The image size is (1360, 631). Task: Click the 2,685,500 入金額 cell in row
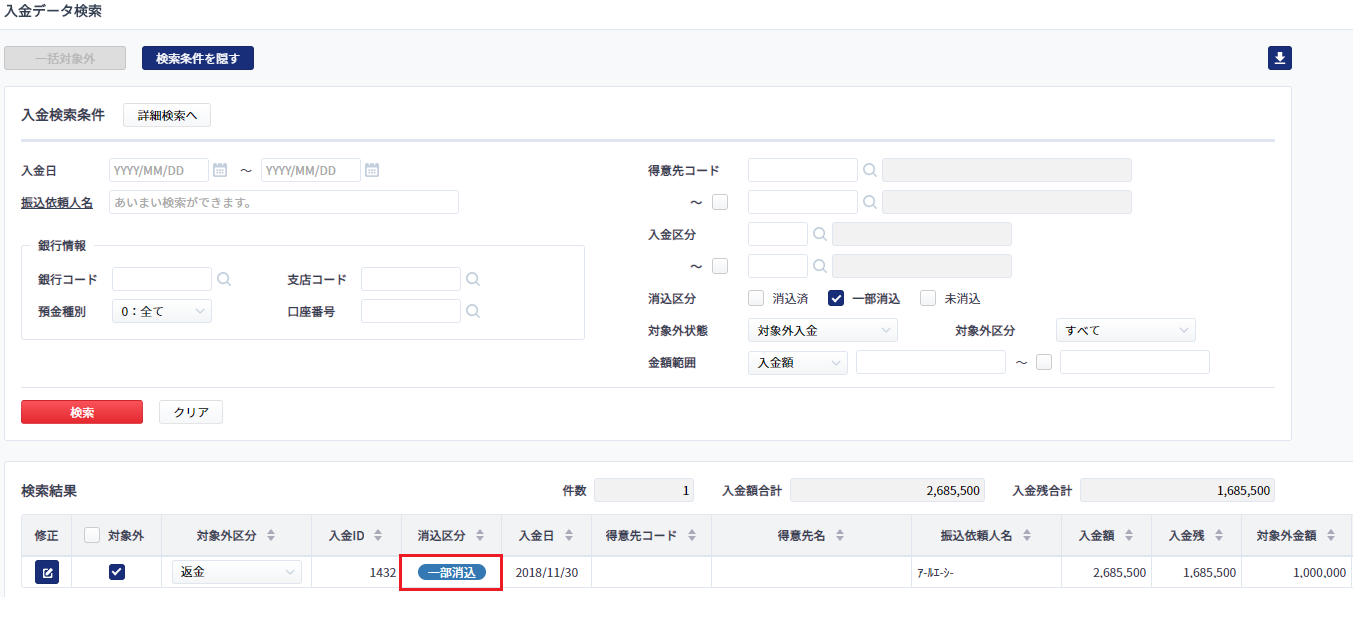coord(1107,572)
